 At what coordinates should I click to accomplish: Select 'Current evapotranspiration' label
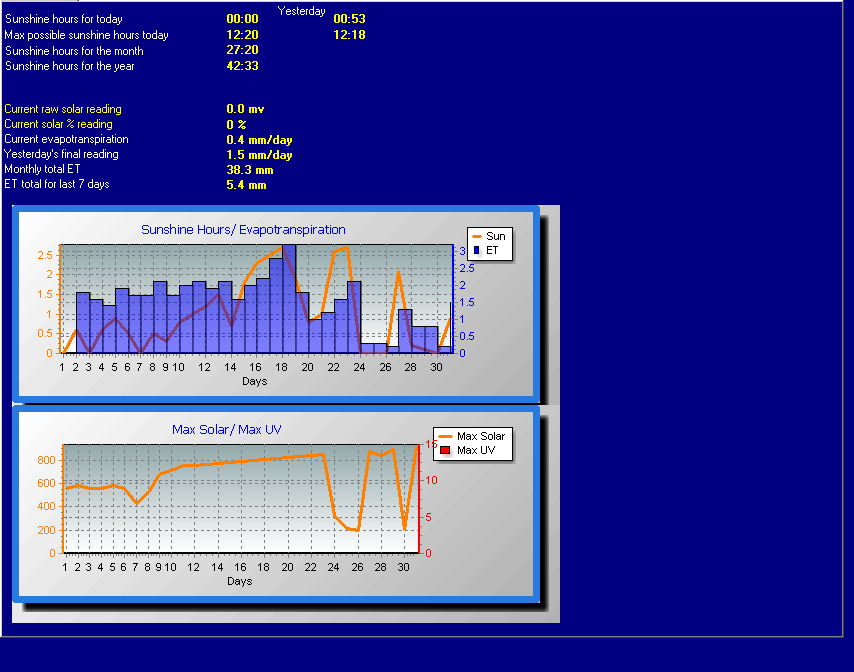[x=66, y=139]
